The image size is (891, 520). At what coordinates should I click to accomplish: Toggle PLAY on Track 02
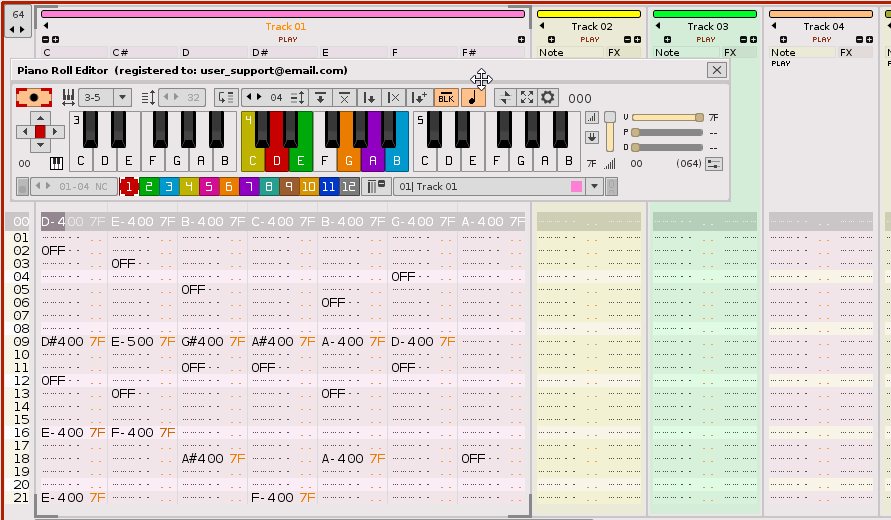pyautogui.click(x=590, y=40)
